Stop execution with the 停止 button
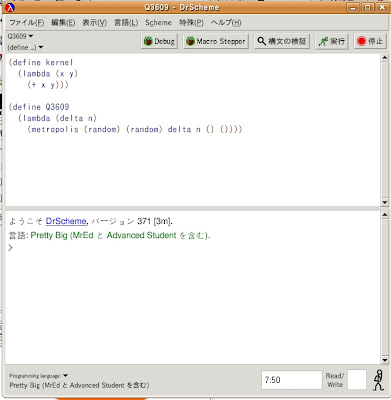391x400 pixels. click(370, 41)
